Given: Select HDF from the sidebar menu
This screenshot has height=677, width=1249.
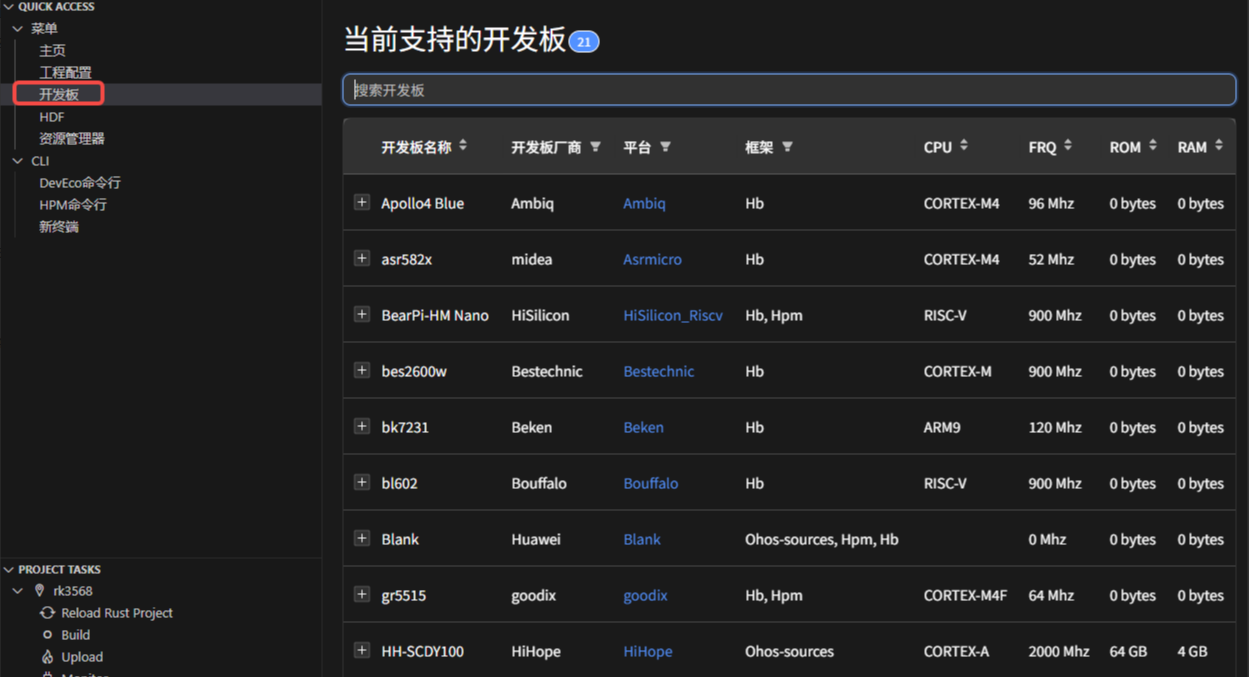Looking at the screenshot, I should tap(52, 117).
